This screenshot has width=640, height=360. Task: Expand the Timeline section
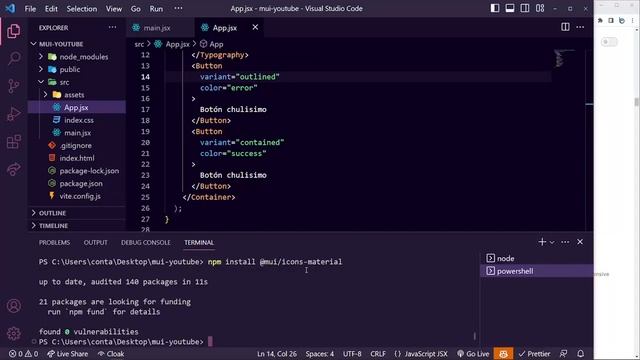pyautogui.click(x=77, y=225)
